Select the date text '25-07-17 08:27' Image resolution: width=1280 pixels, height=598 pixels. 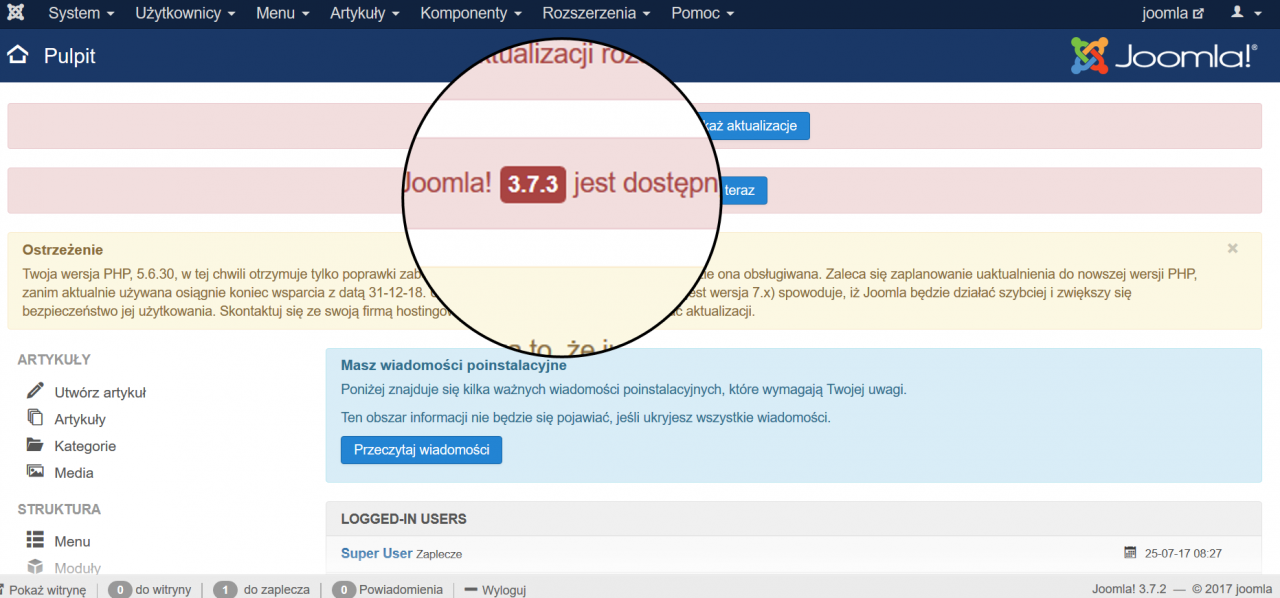click(1183, 553)
